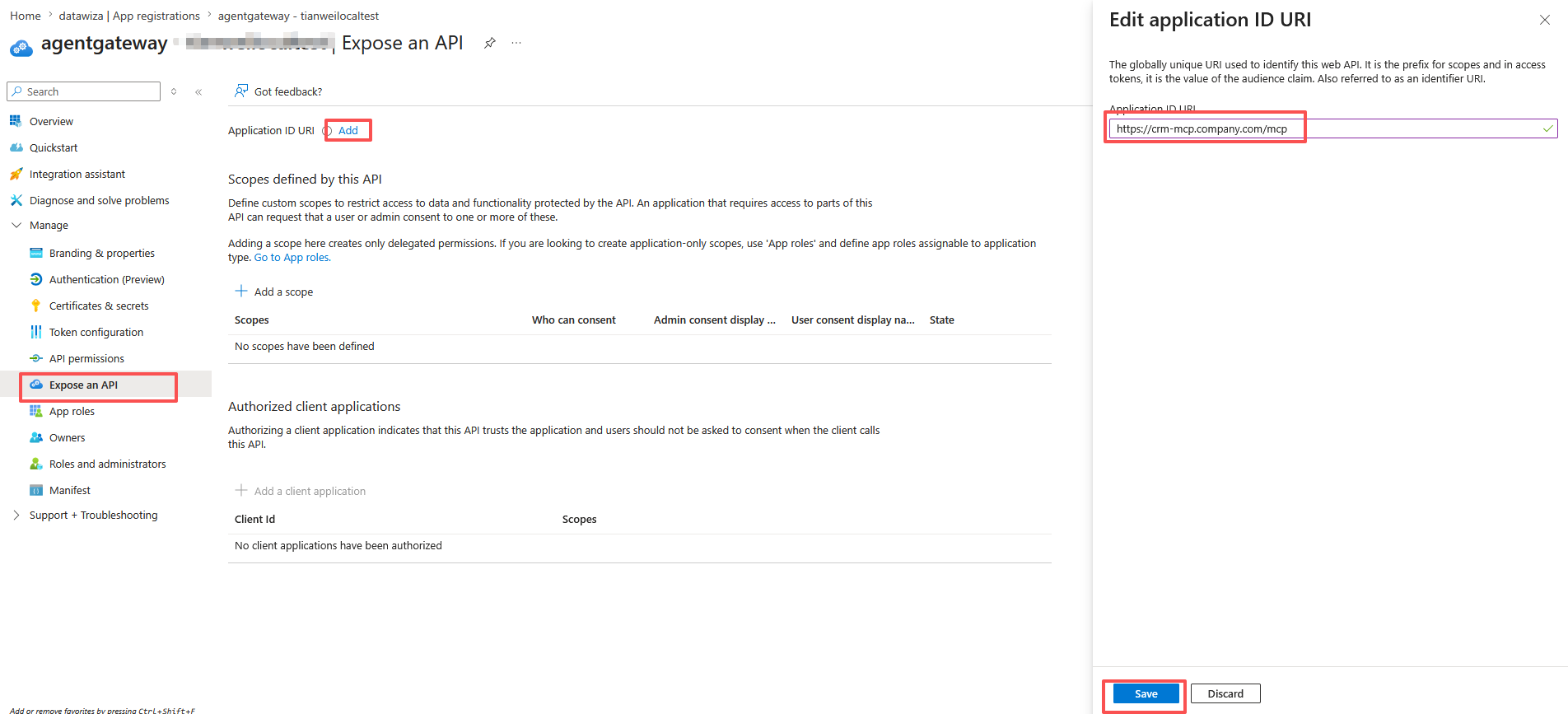Click the Token configuration icon

tap(35, 332)
